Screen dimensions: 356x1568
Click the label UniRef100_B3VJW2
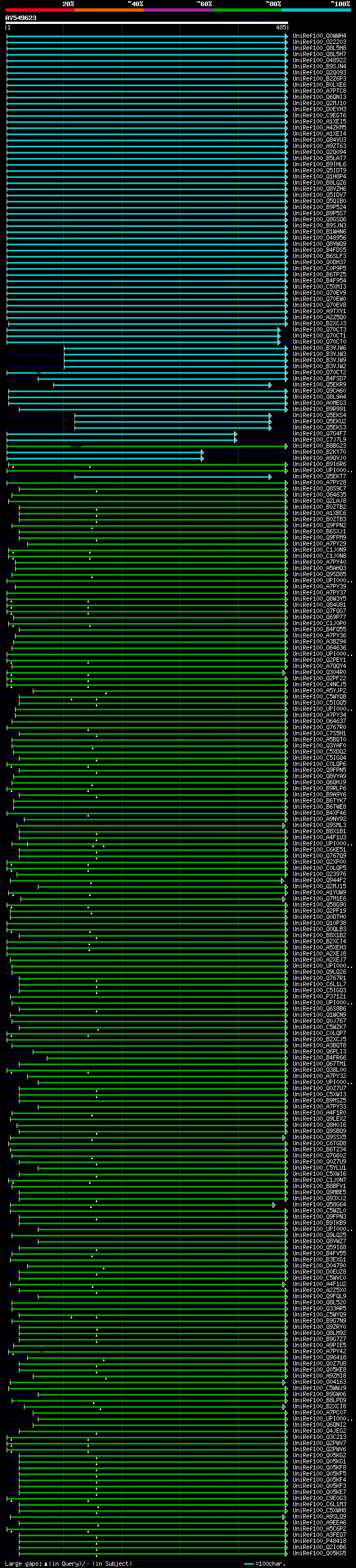[319, 367]
